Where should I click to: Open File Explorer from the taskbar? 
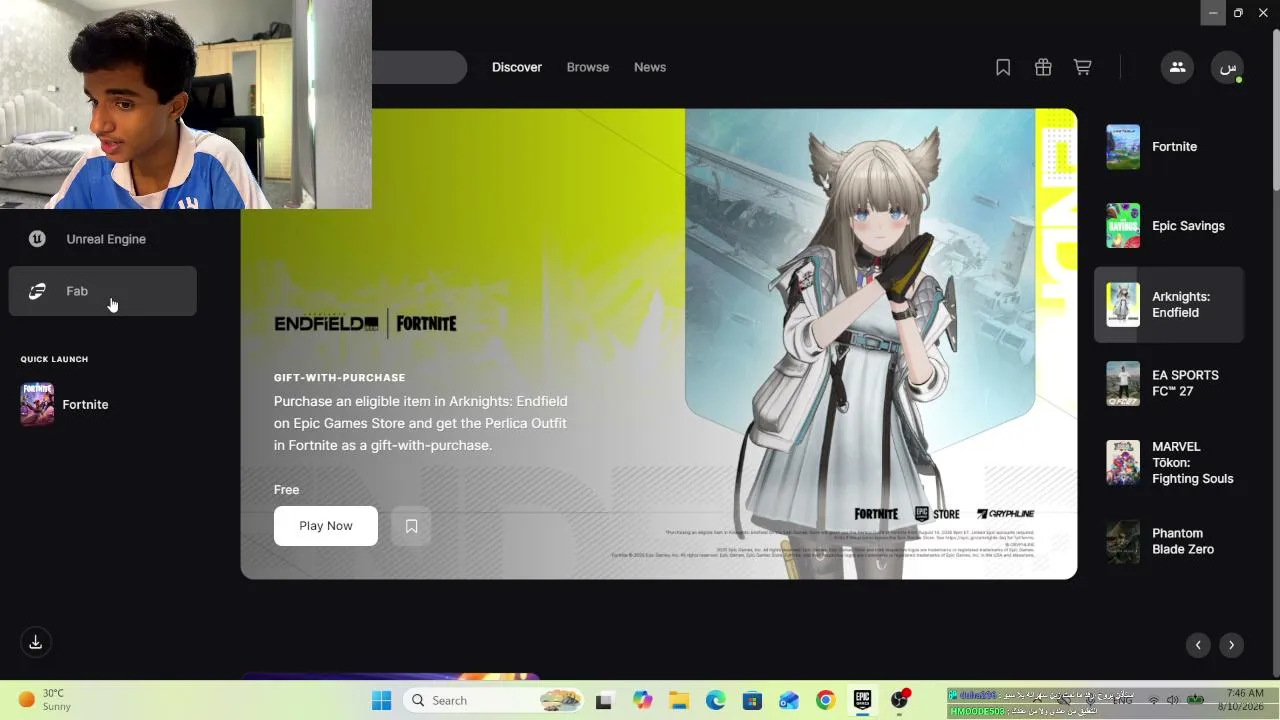coord(679,701)
